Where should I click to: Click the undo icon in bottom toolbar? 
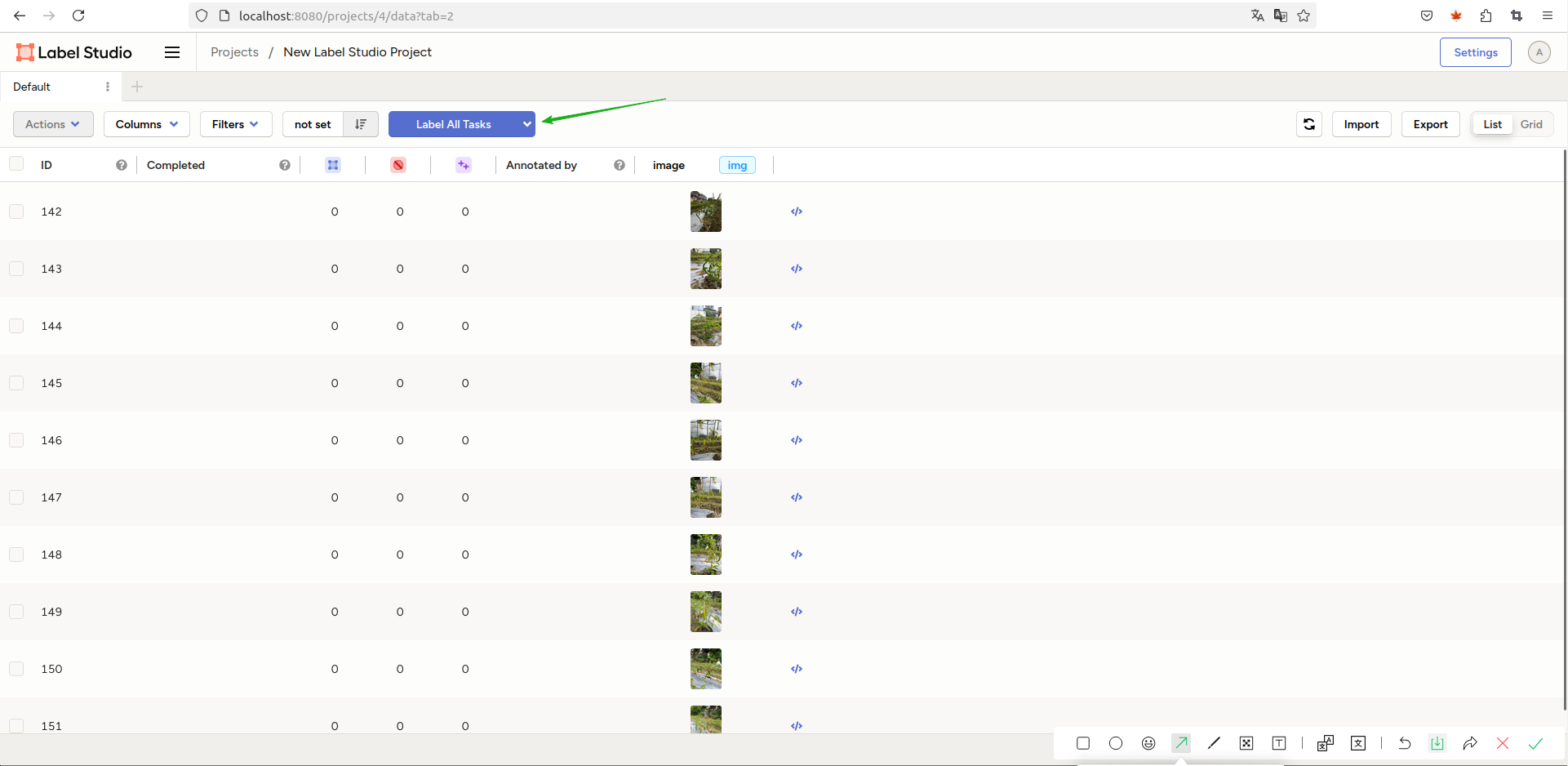click(1405, 743)
